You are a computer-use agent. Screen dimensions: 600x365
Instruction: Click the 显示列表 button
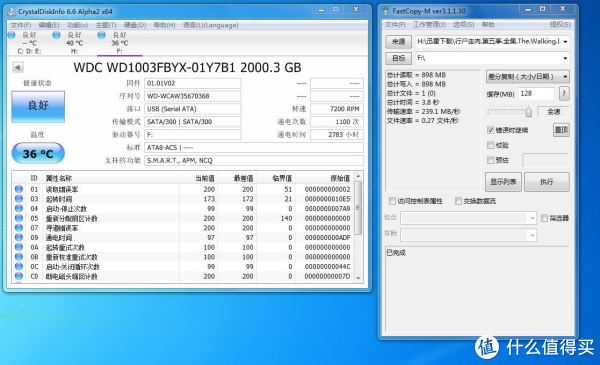pyautogui.click(x=503, y=182)
